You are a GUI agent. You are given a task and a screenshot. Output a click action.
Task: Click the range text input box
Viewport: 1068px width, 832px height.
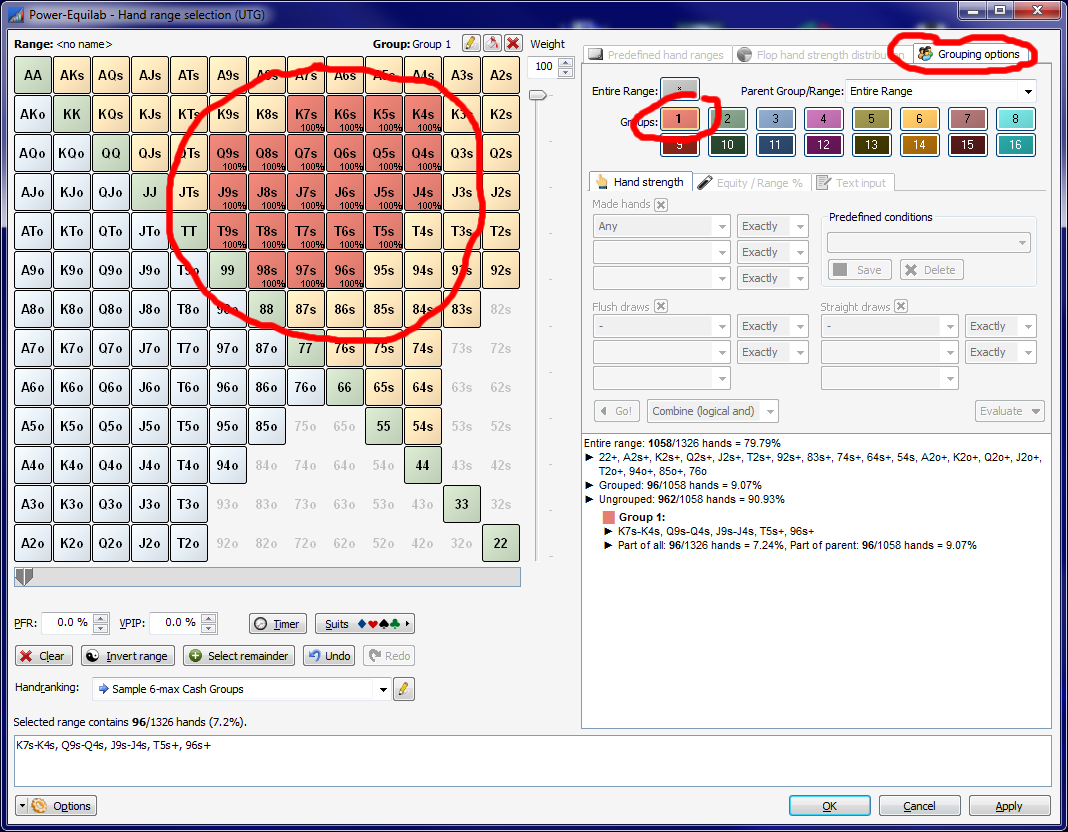(x=533, y=761)
